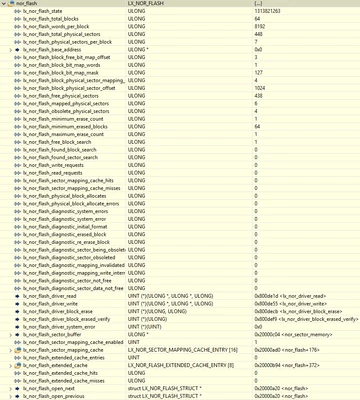Screen dimensions: 360x400
Task: Select the lx_nor_flash_minimum_erased_blocks row
Action: [180, 127]
